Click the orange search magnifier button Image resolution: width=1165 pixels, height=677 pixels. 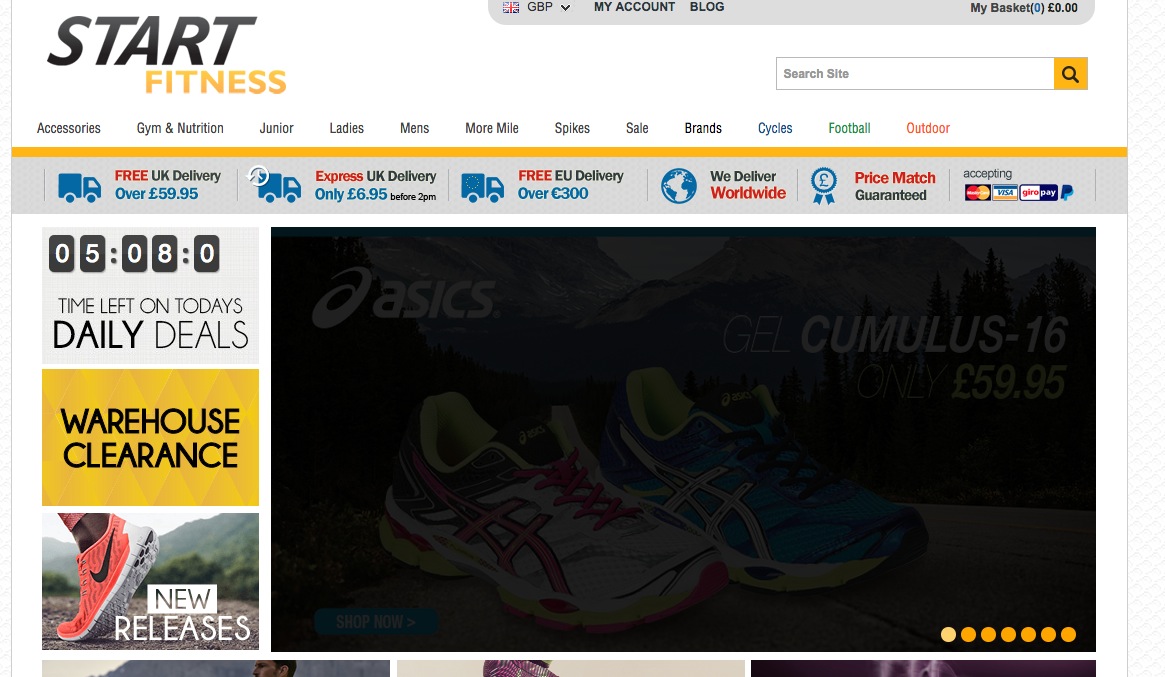click(1070, 74)
